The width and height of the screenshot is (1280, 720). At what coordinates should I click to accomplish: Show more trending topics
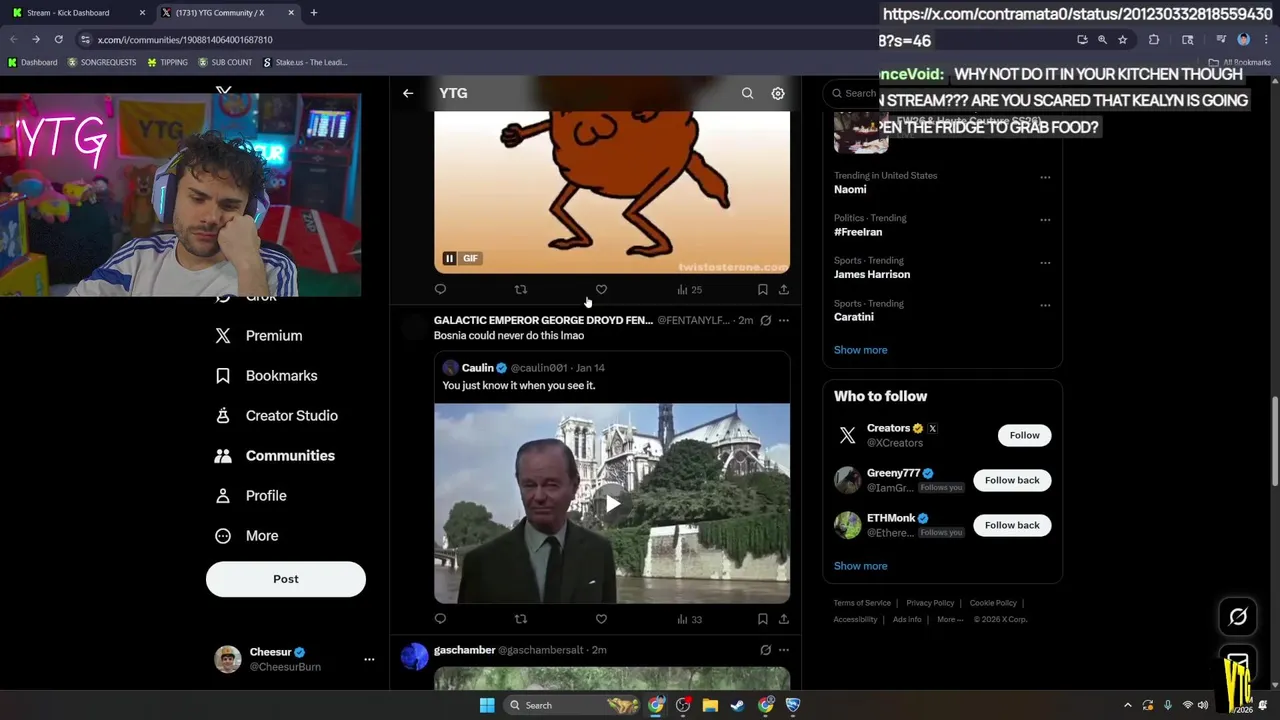861,350
